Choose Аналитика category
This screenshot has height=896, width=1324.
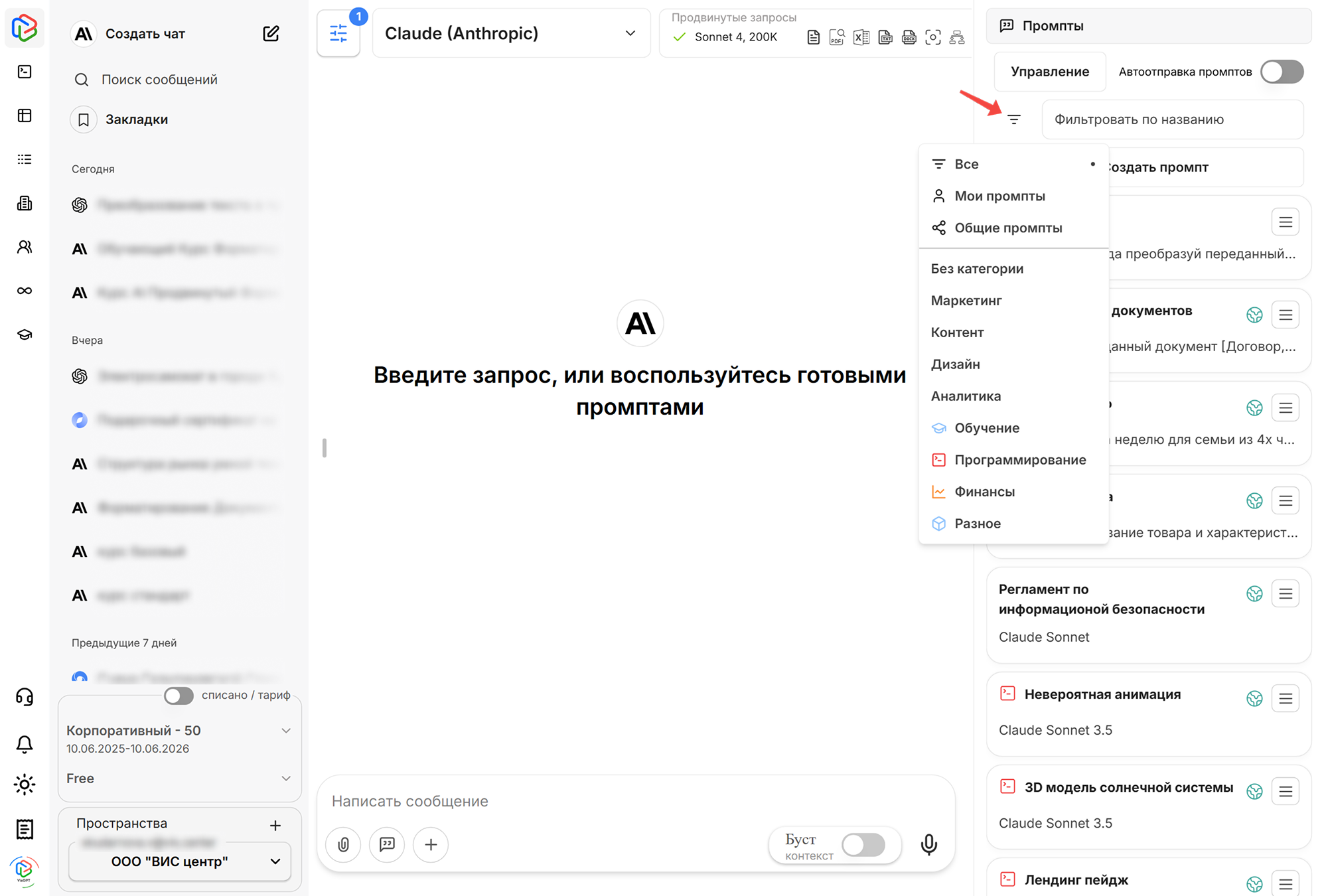1013,396
